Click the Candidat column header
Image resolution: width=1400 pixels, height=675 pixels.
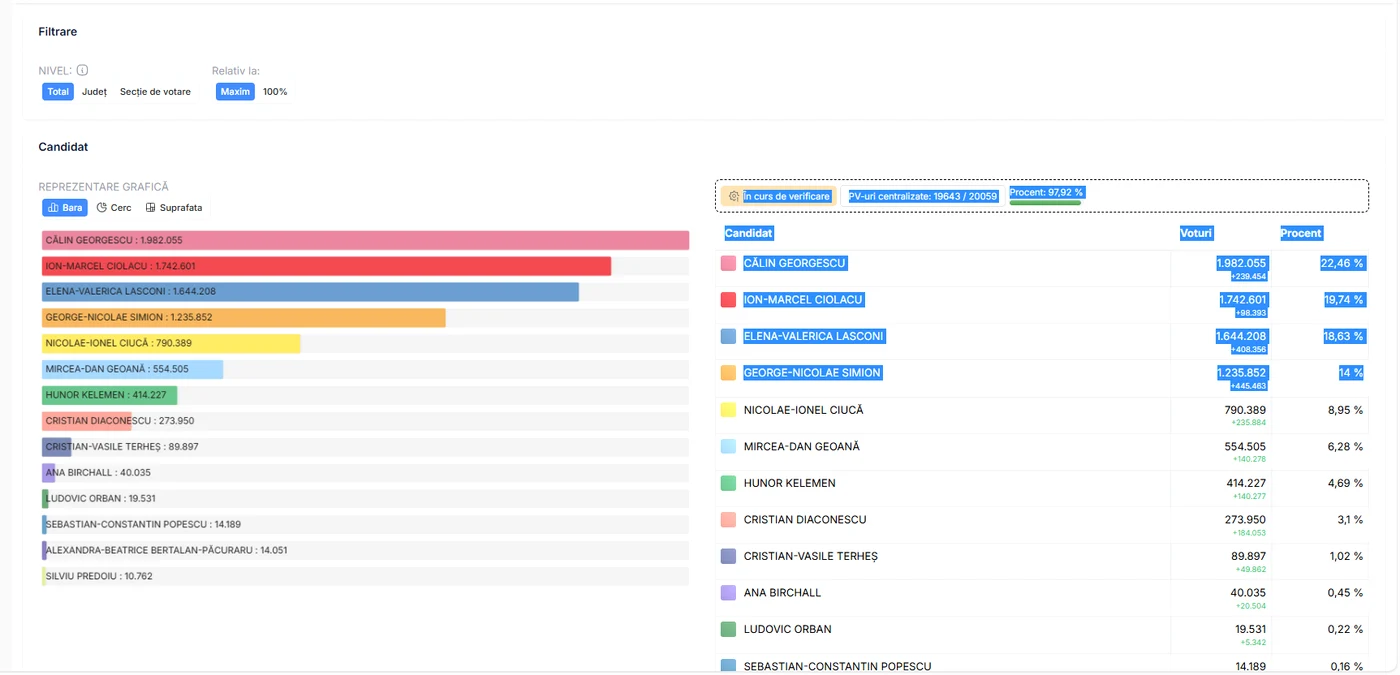[x=749, y=233]
